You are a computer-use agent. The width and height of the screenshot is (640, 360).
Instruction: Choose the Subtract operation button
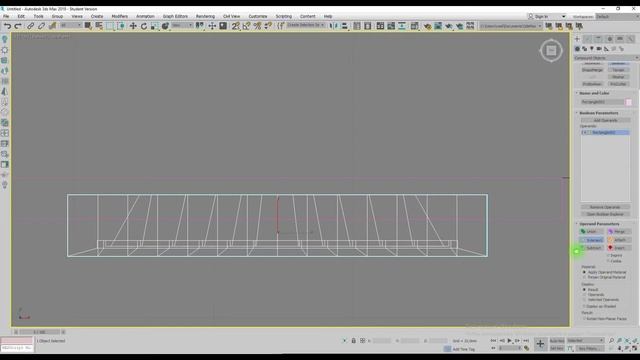coord(591,248)
